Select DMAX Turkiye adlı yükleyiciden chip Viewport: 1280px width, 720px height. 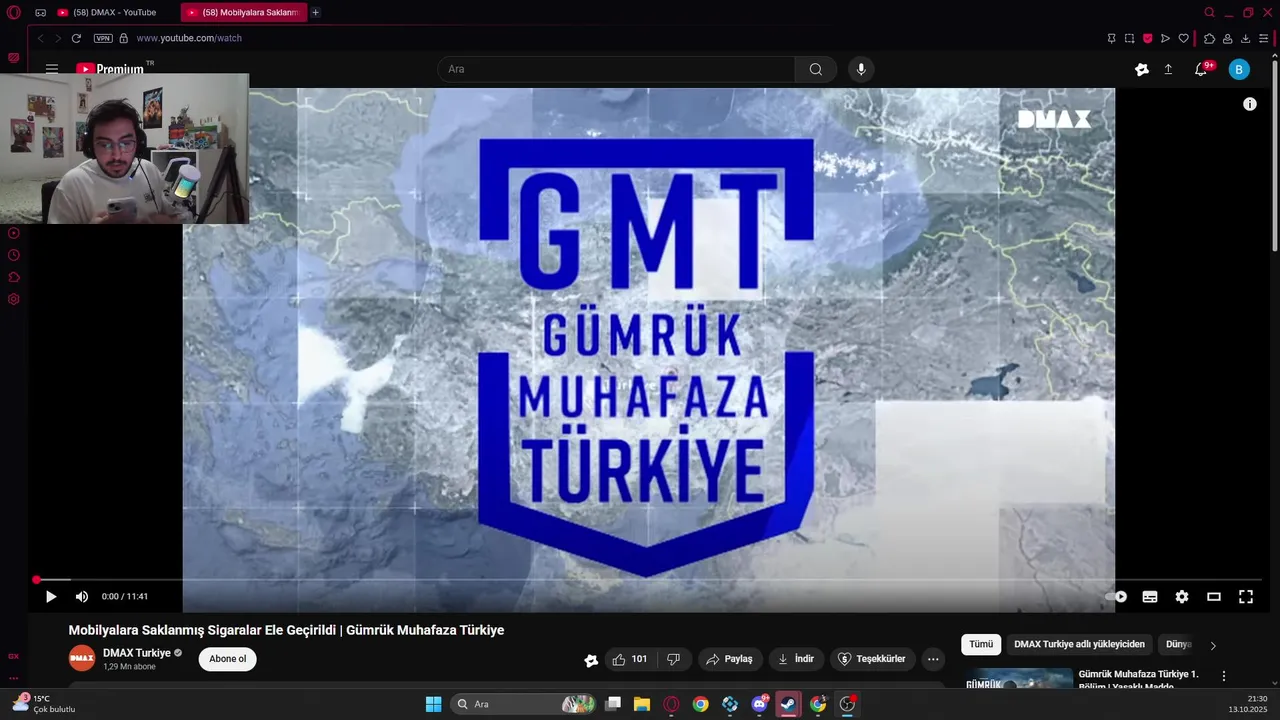point(1079,645)
